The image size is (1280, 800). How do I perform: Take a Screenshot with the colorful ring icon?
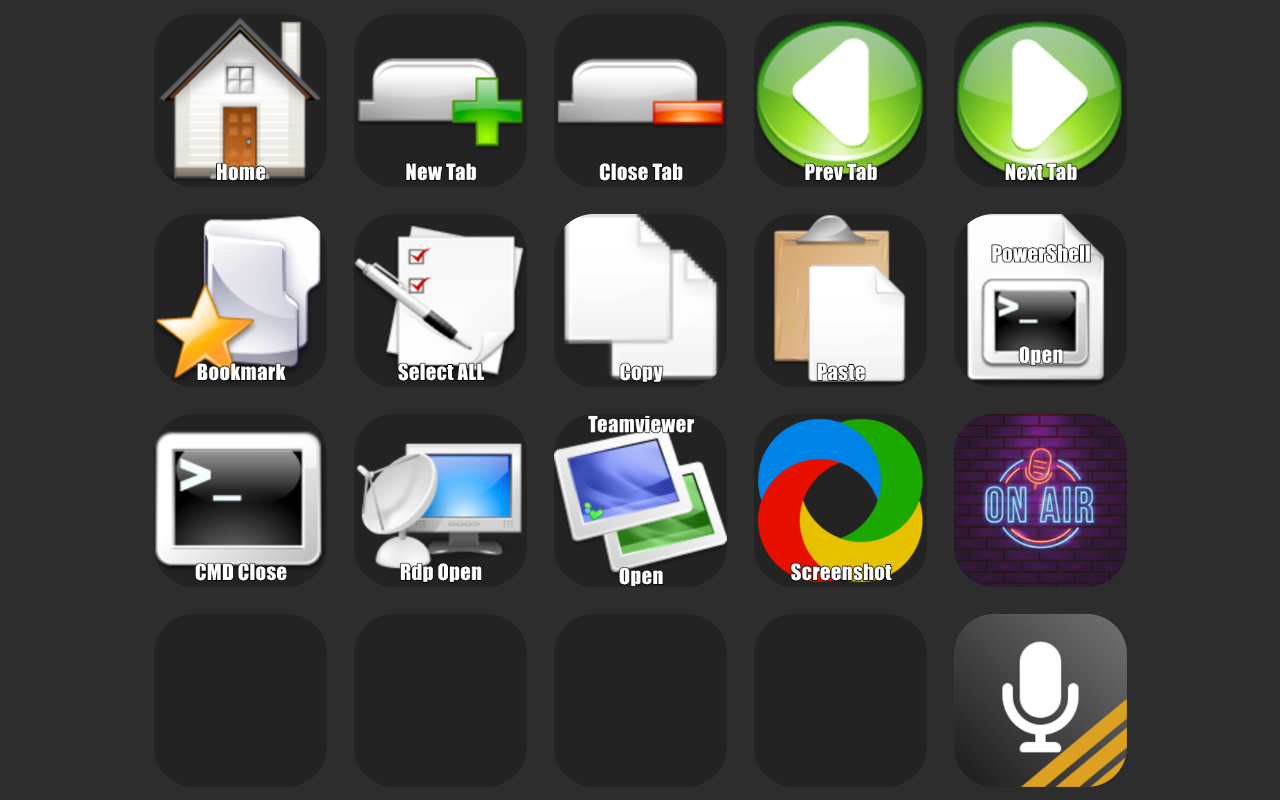tap(840, 500)
